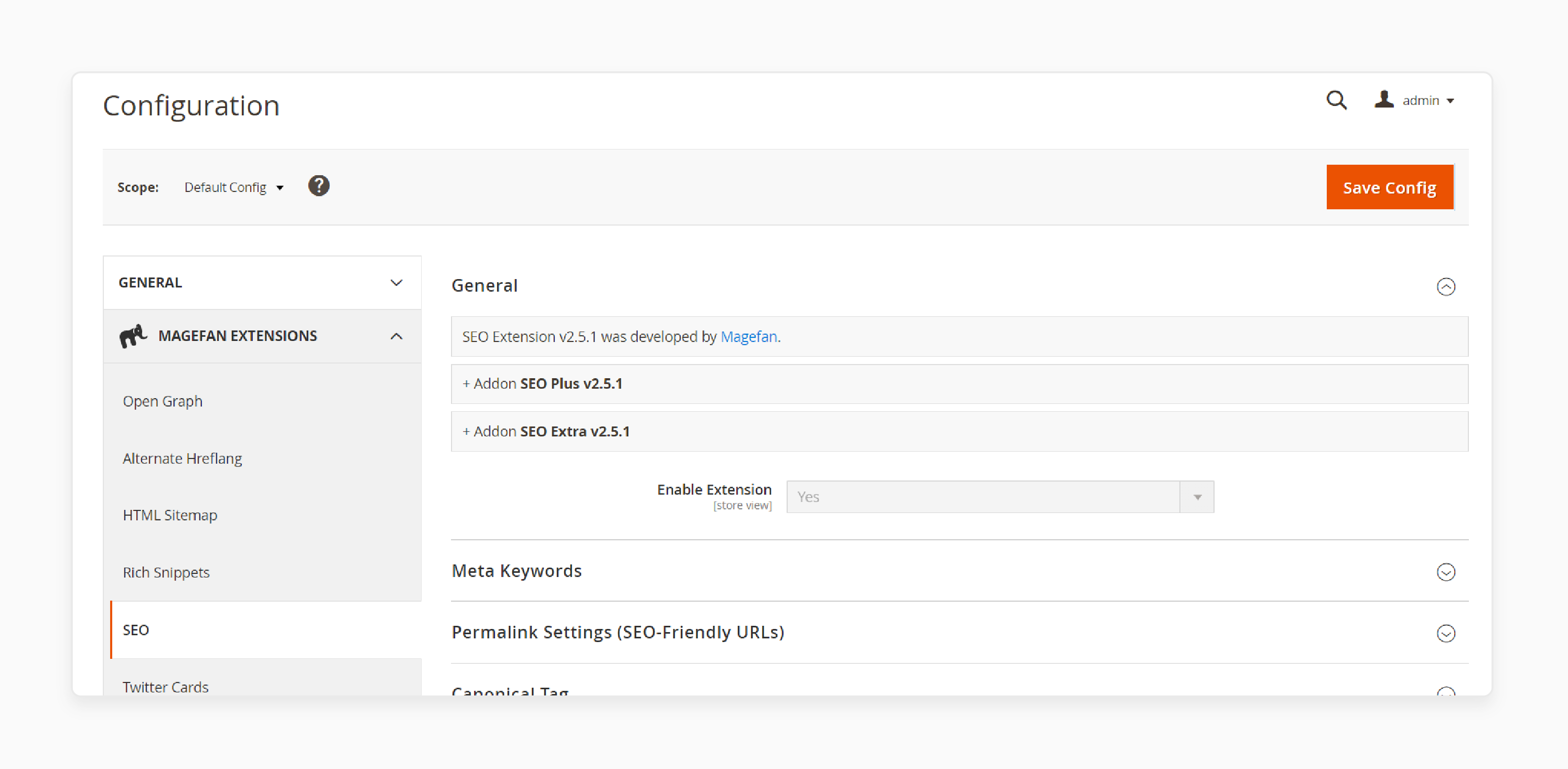
Task: Switch to the Rich Snippets tab
Action: pyautogui.click(x=166, y=572)
